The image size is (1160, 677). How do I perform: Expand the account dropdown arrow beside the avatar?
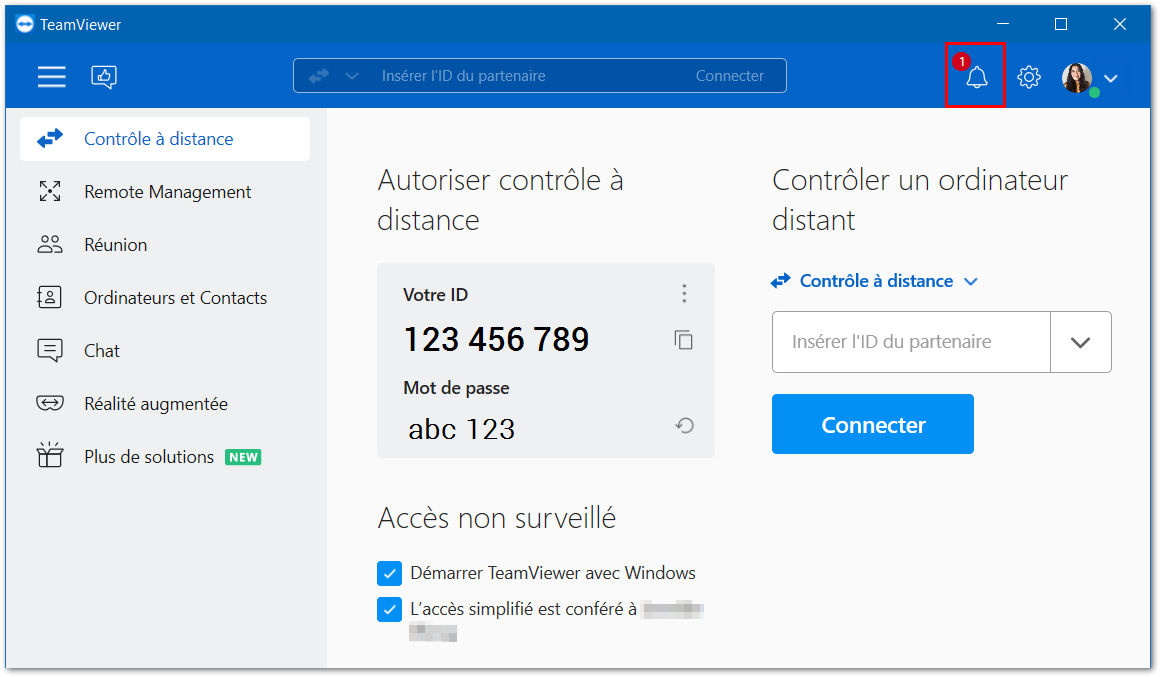click(1110, 78)
